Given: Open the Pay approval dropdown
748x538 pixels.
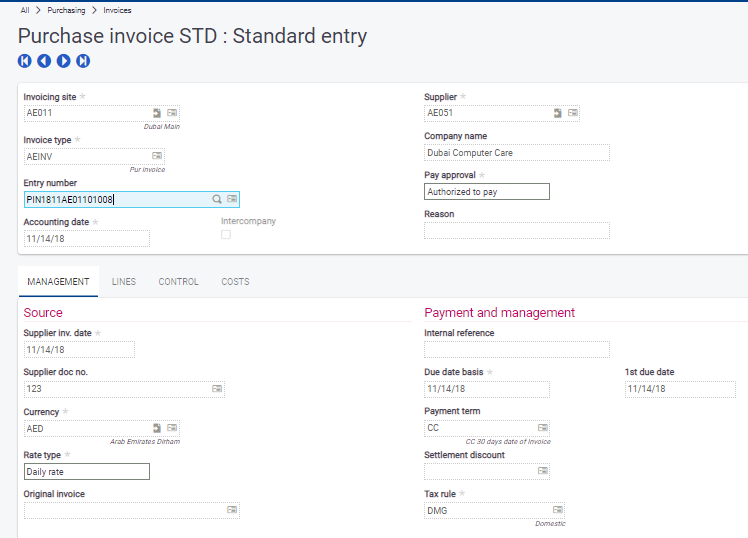Looking at the screenshot, I should pos(487,192).
